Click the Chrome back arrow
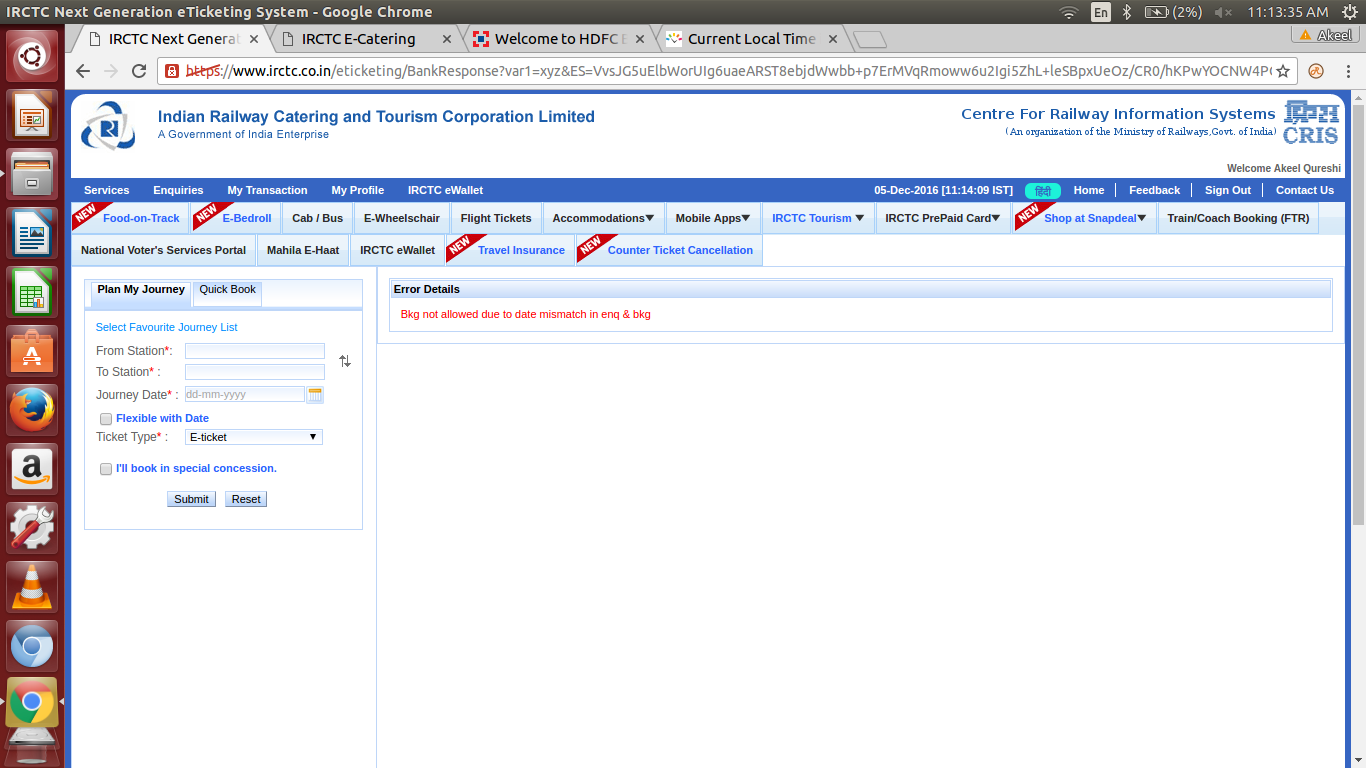The height and width of the screenshot is (768, 1366). pyautogui.click(x=84, y=71)
